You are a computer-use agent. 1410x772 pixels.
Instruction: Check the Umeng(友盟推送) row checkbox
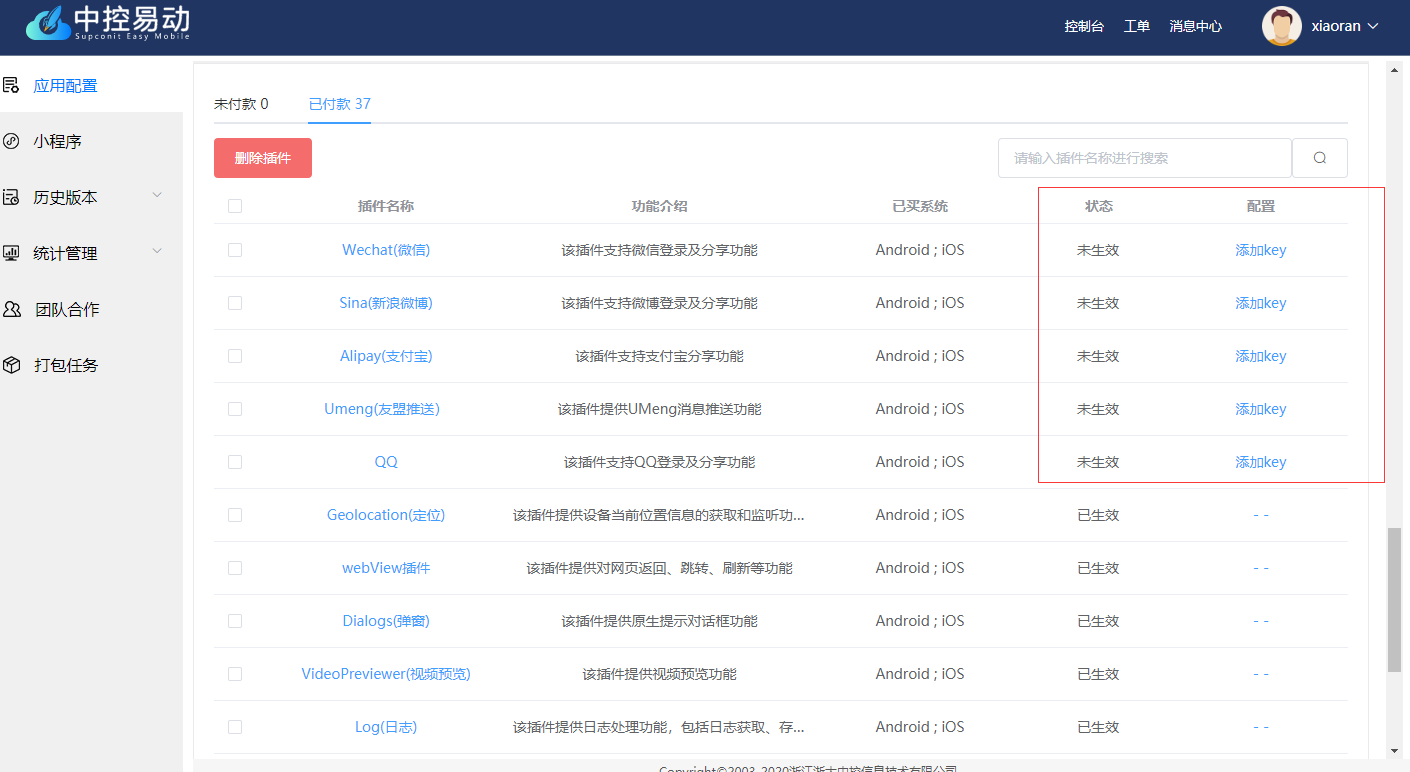[x=235, y=409]
